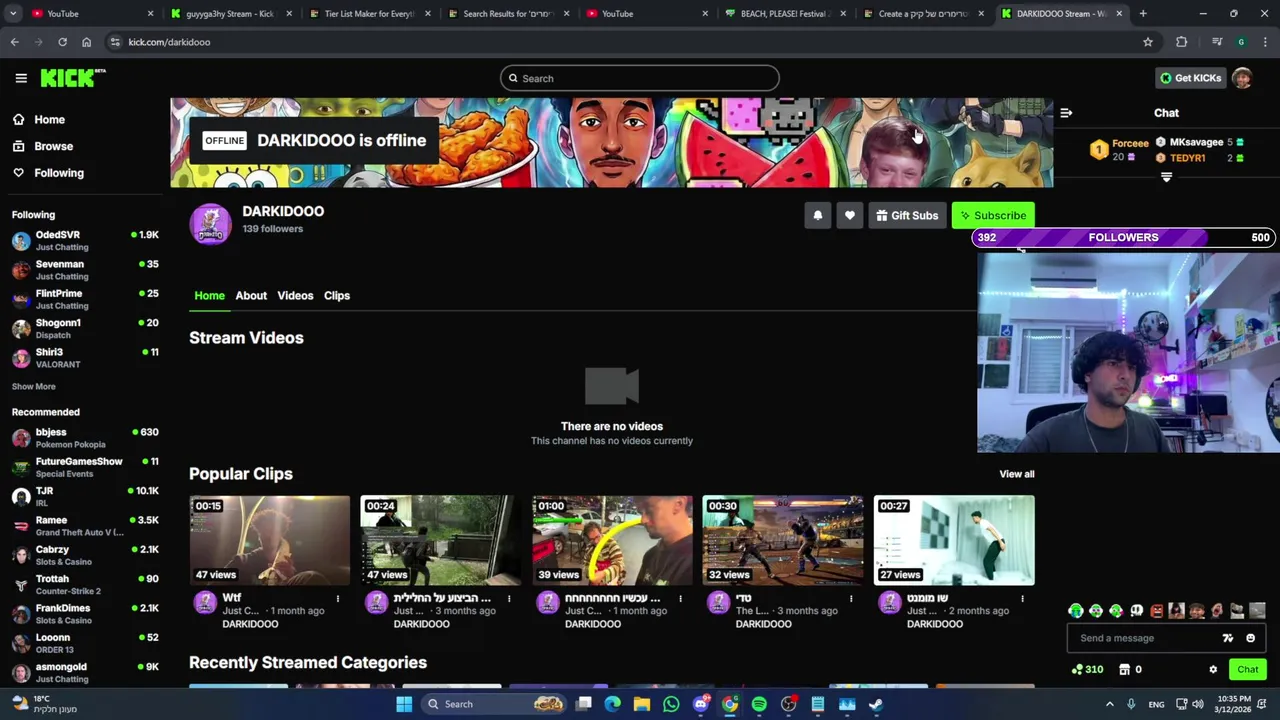1280x720 pixels.
Task: Collapse the chat panel arrow icon
Action: 1066,113
